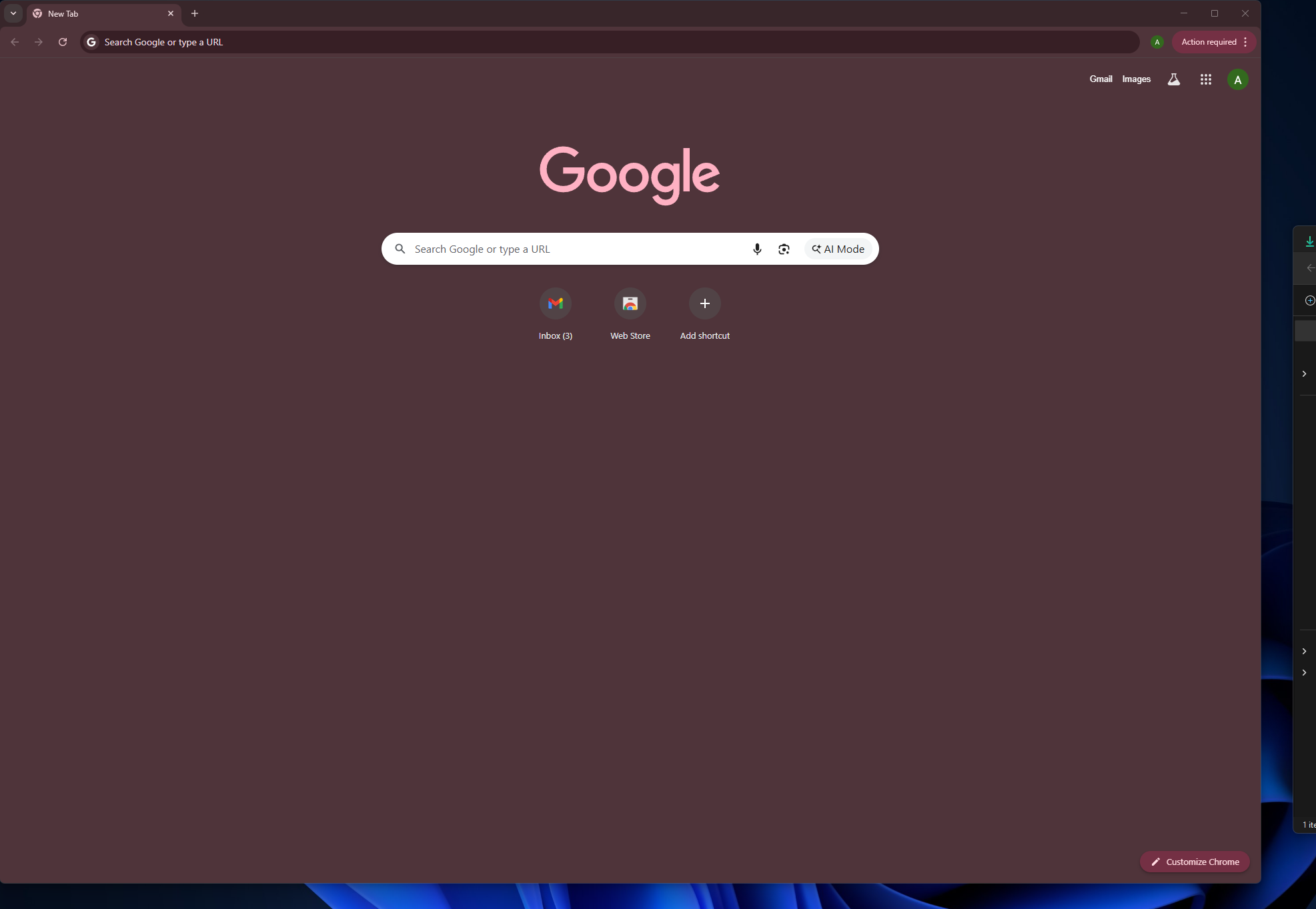
Task: Open the tab search dropdown arrow
Action: [x=13, y=13]
